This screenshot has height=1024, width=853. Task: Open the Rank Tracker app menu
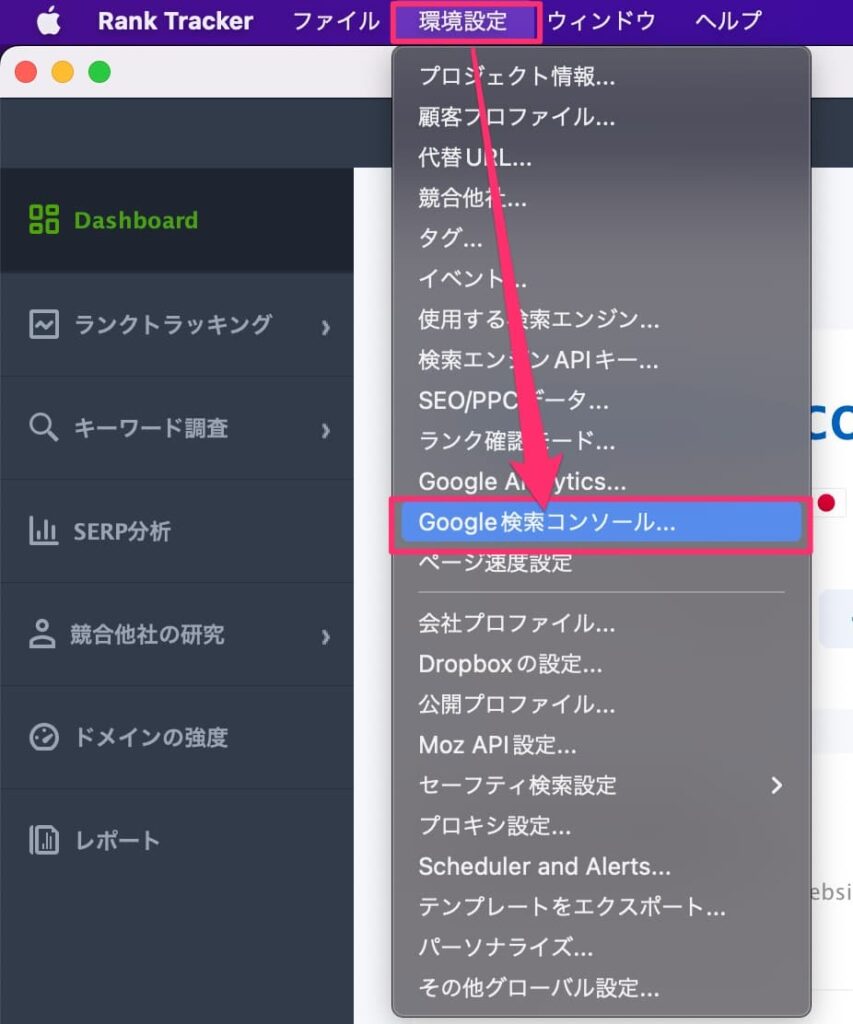pos(175,21)
